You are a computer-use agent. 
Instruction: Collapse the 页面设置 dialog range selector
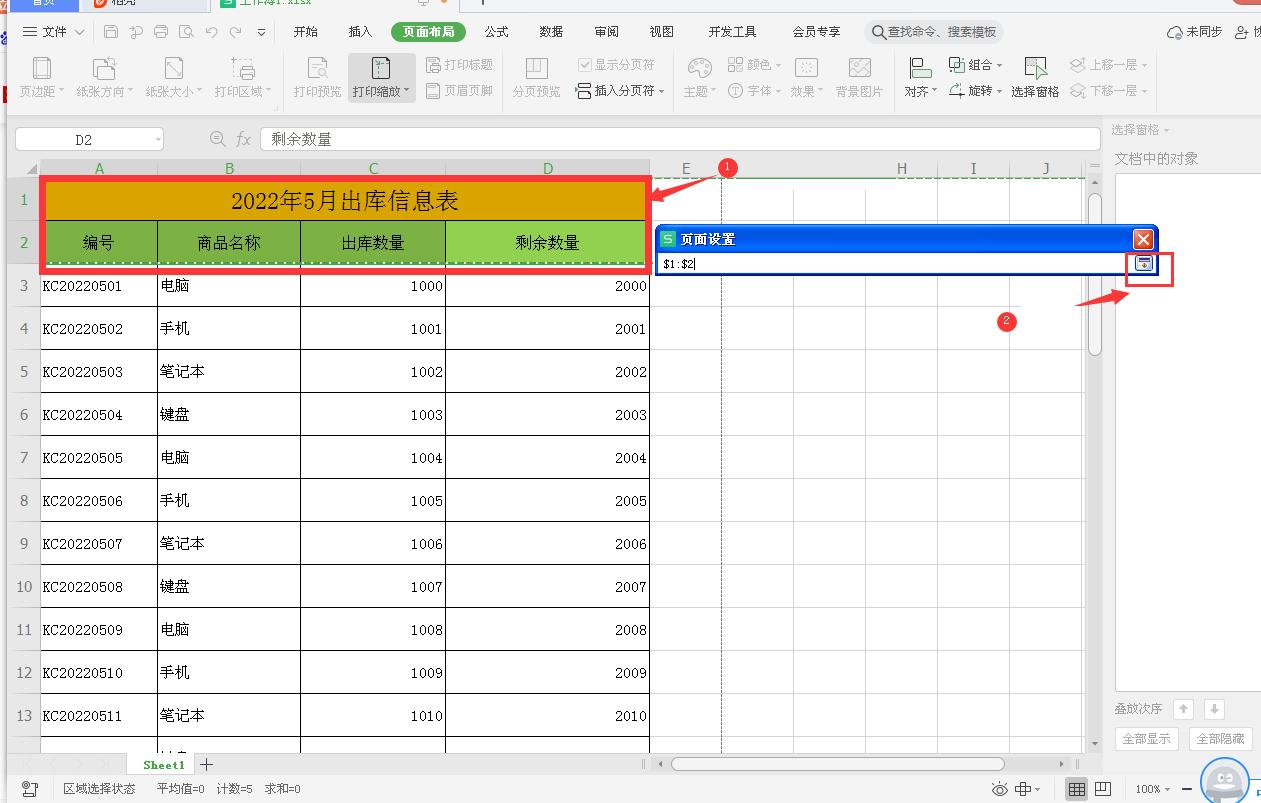(x=1144, y=263)
